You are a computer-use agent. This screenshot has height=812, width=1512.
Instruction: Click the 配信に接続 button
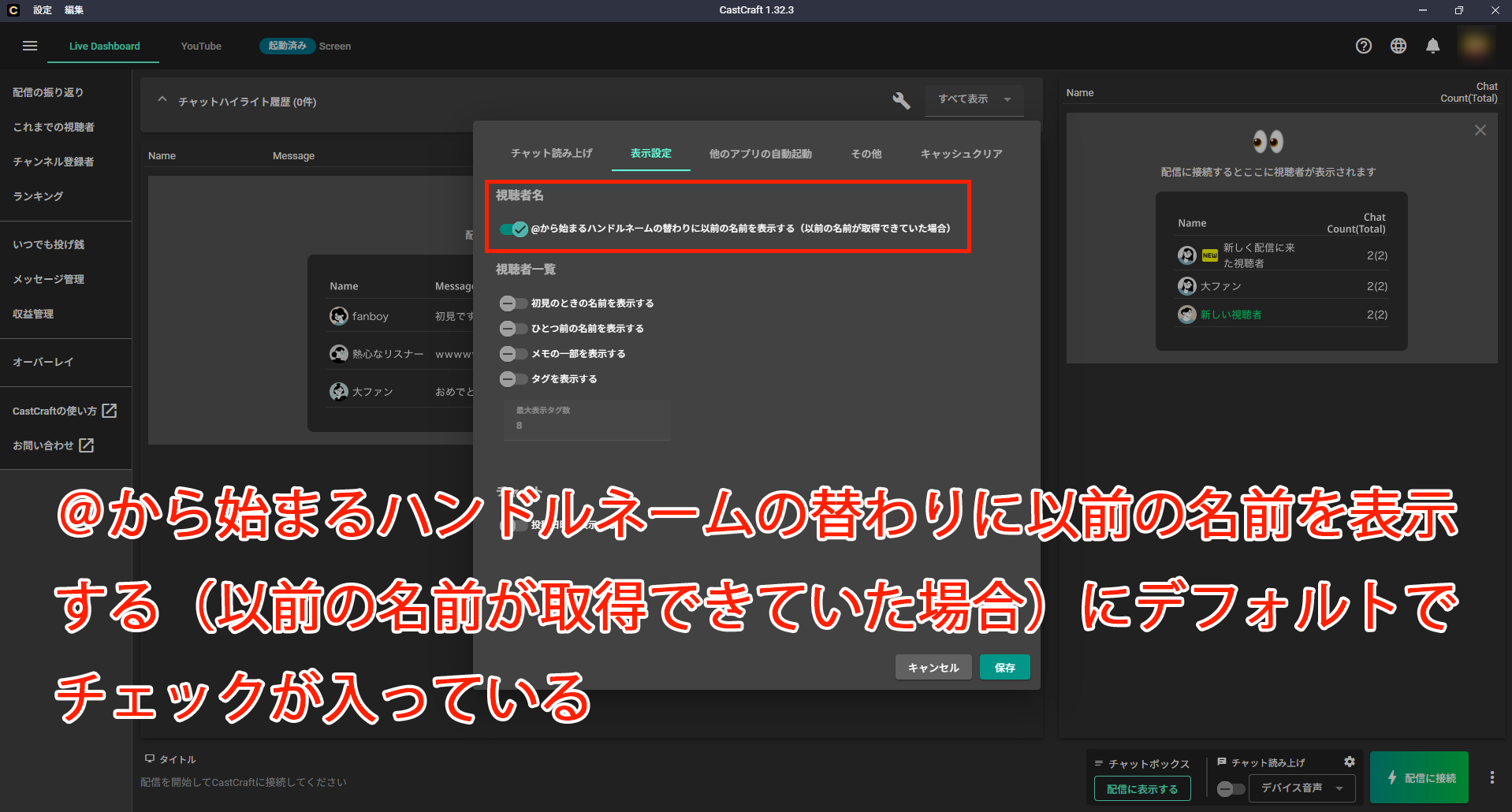(1418, 777)
